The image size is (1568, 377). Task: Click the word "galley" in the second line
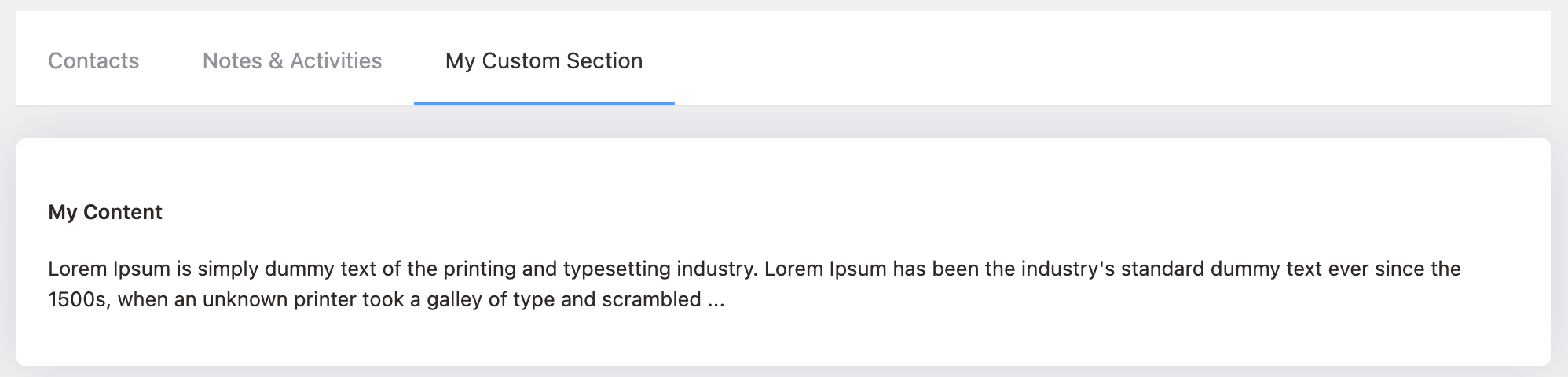coord(454,300)
